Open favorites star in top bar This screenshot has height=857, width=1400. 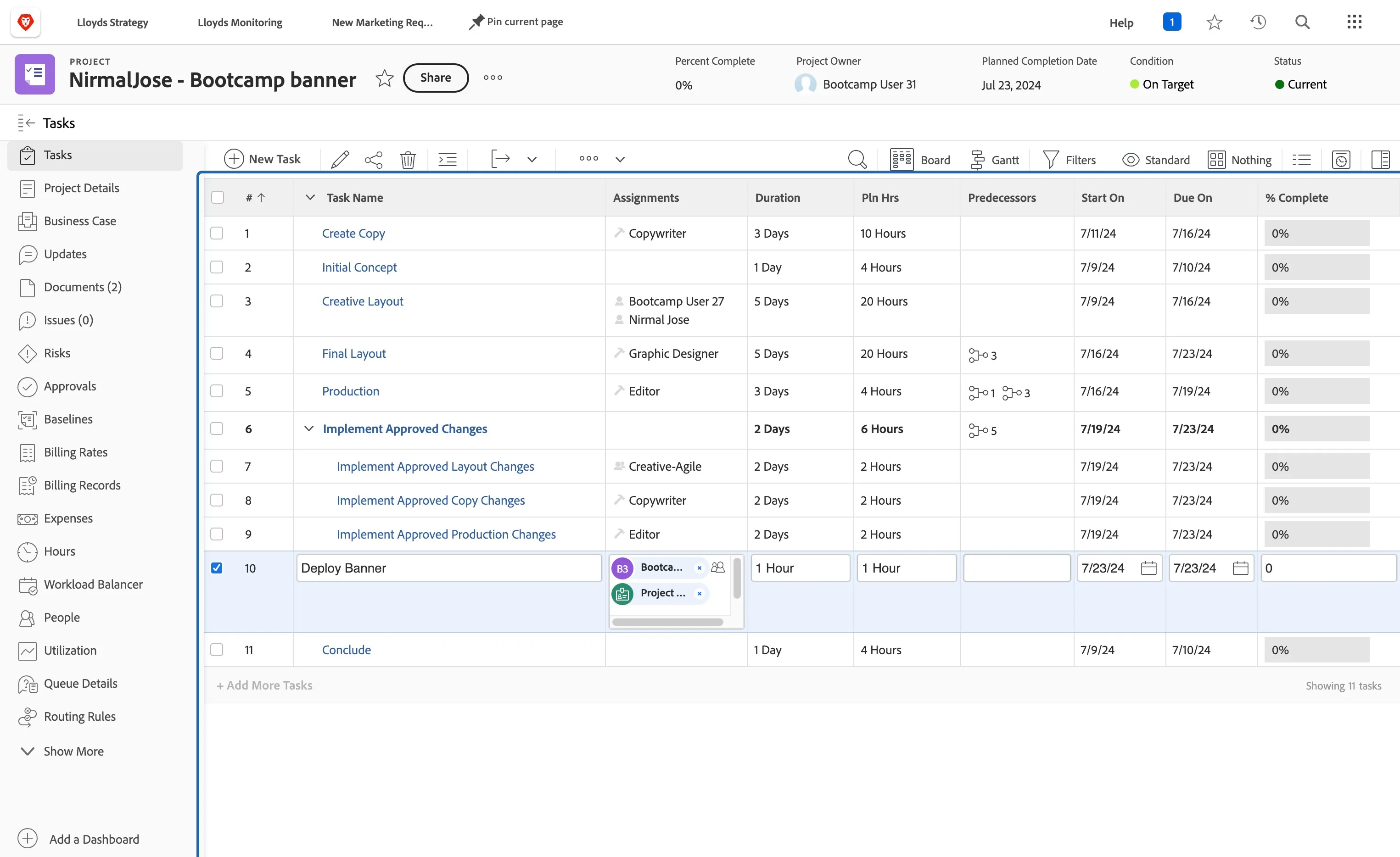[x=1214, y=22]
